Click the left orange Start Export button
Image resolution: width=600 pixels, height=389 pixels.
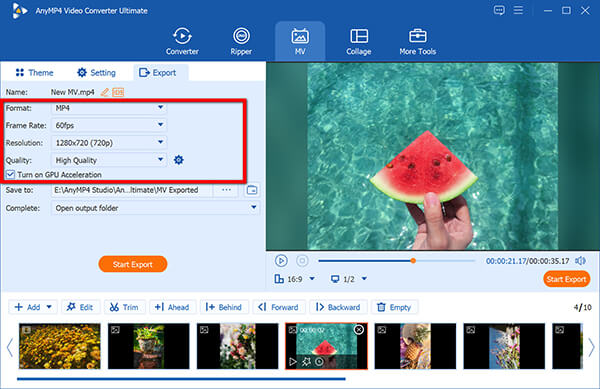pyautogui.click(x=132, y=264)
